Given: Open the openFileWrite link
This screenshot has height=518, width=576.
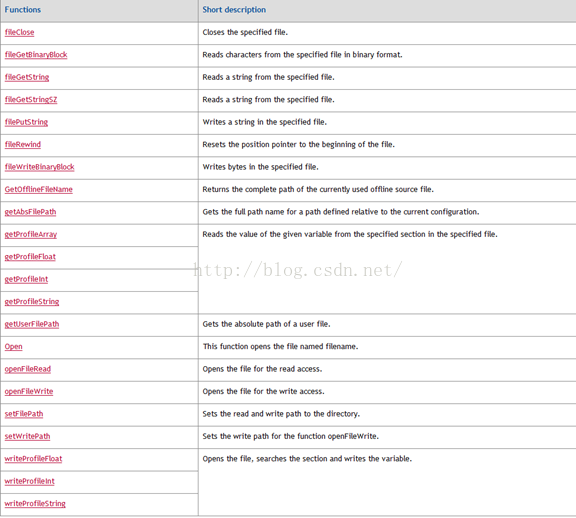Looking at the screenshot, I should 29,391.
